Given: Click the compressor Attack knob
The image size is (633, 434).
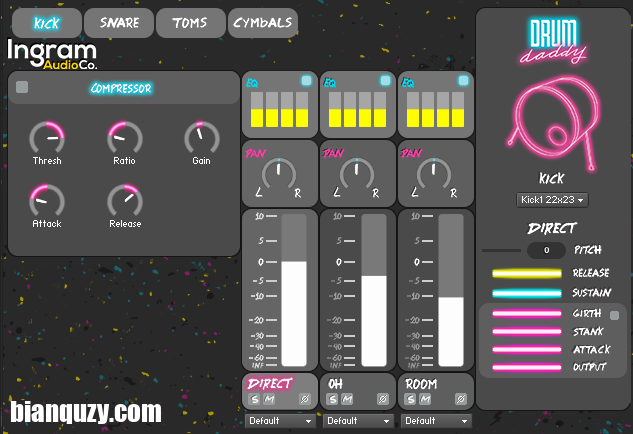Looking at the screenshot, I should pos(47,201).
